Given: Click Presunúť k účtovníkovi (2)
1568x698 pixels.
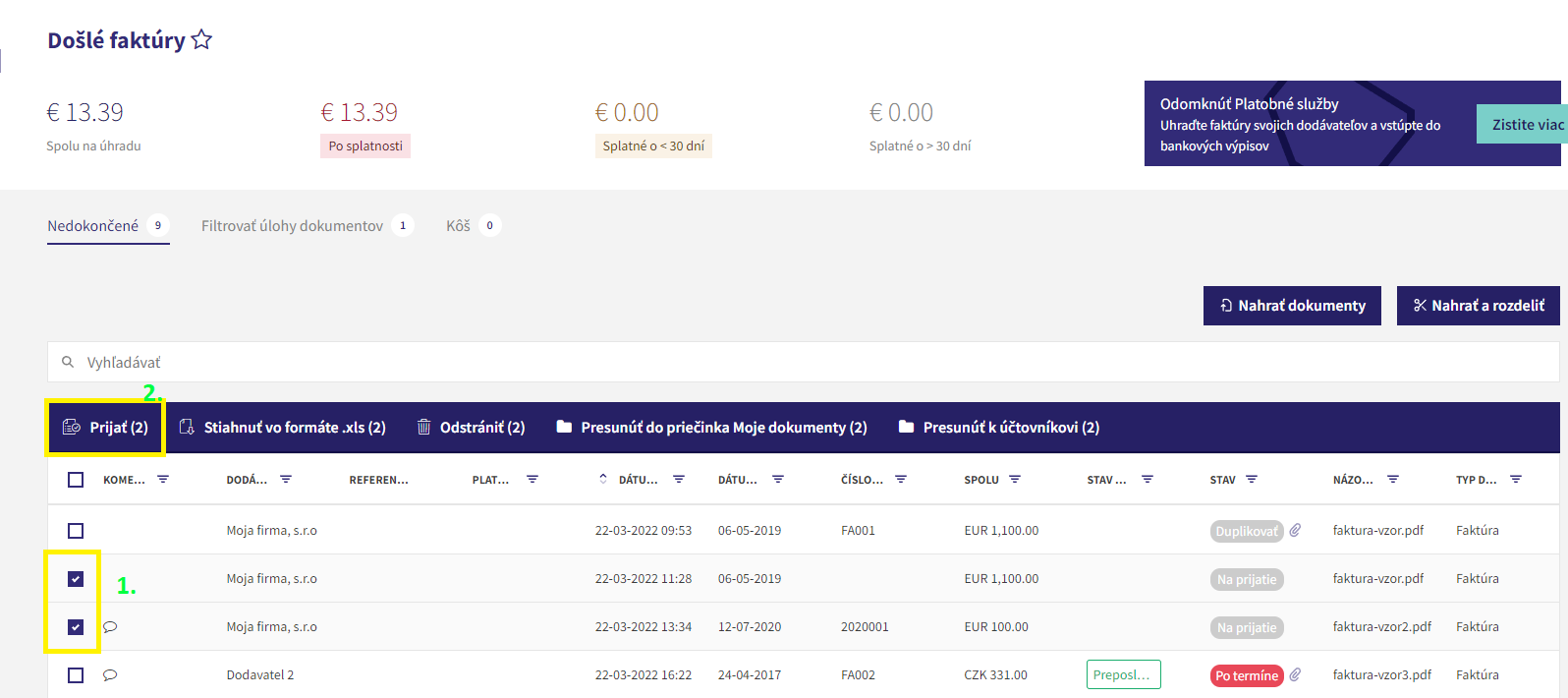Looking at the screenshot, I should click(999, 427).
